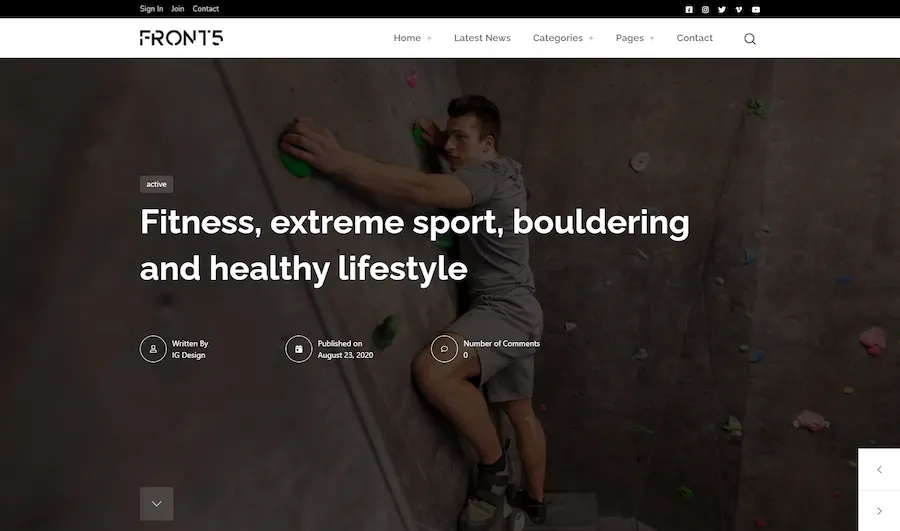Viewport: 900px width, 531px height.
Task: Open Contact in the main navigation
Action: (x=695, y=38)
